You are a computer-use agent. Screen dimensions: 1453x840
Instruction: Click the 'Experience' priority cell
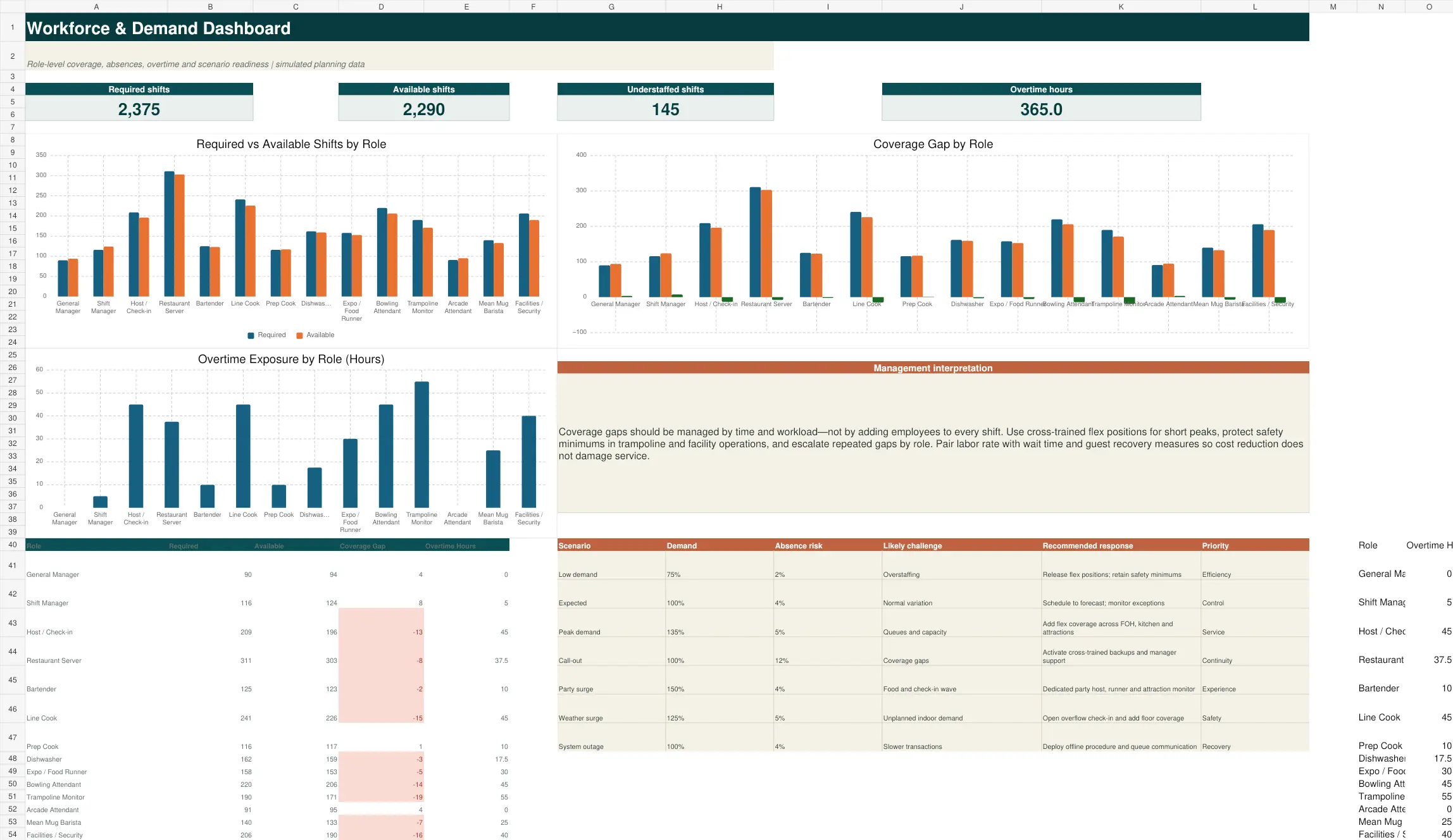1255,680
